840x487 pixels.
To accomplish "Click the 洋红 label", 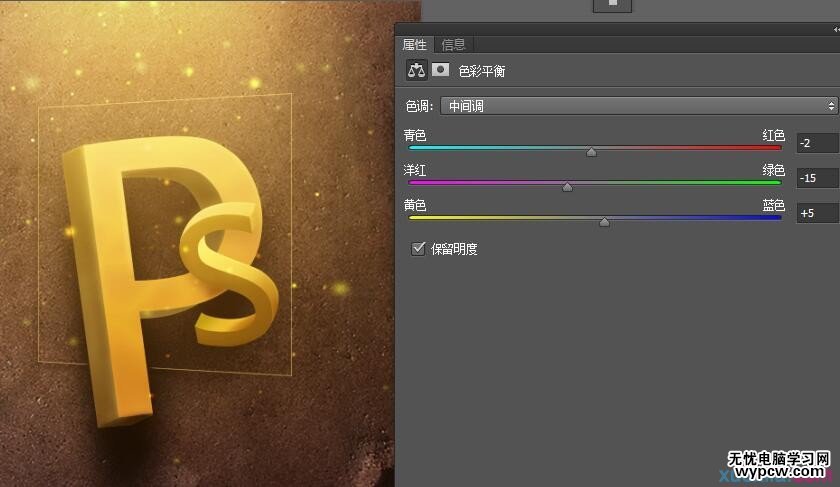I will click(x=415, y=170).
